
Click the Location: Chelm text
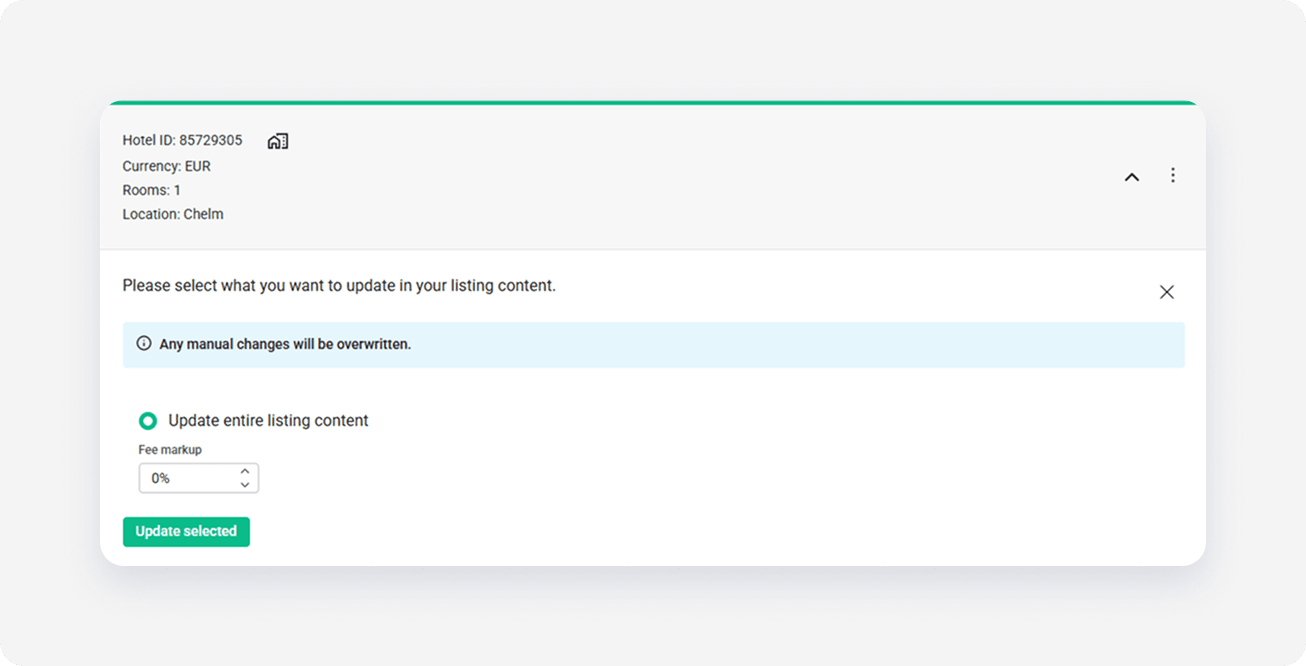point(173,214)
